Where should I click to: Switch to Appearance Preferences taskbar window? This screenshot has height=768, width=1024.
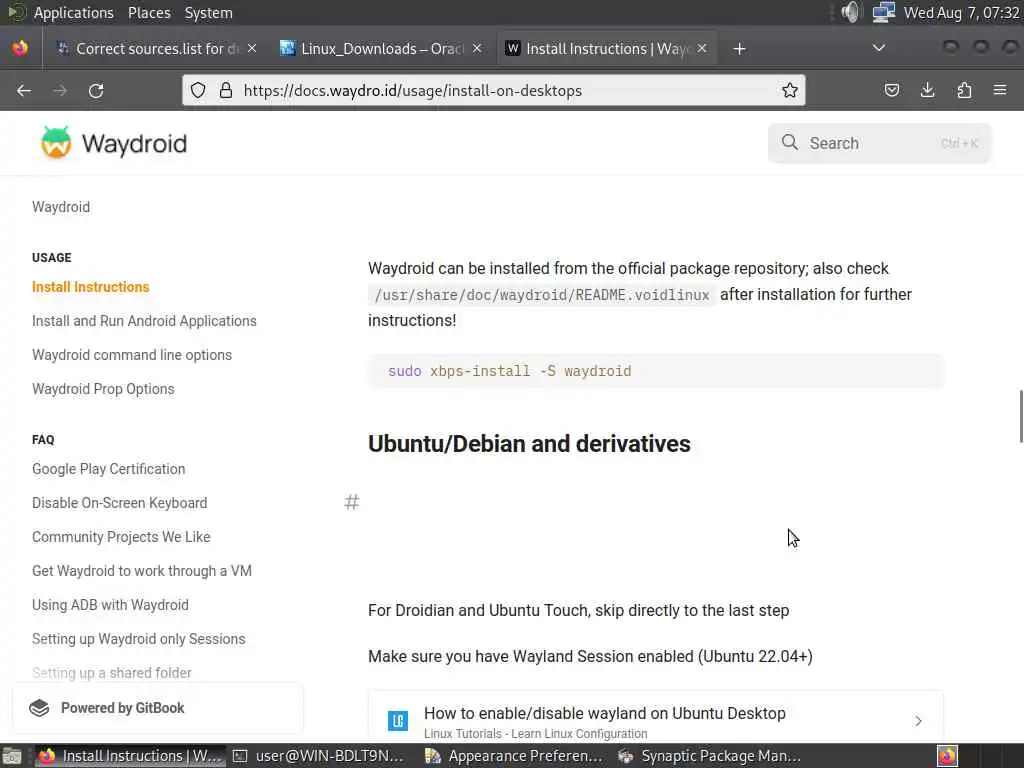pyautogui.click(x=513, y=756)
